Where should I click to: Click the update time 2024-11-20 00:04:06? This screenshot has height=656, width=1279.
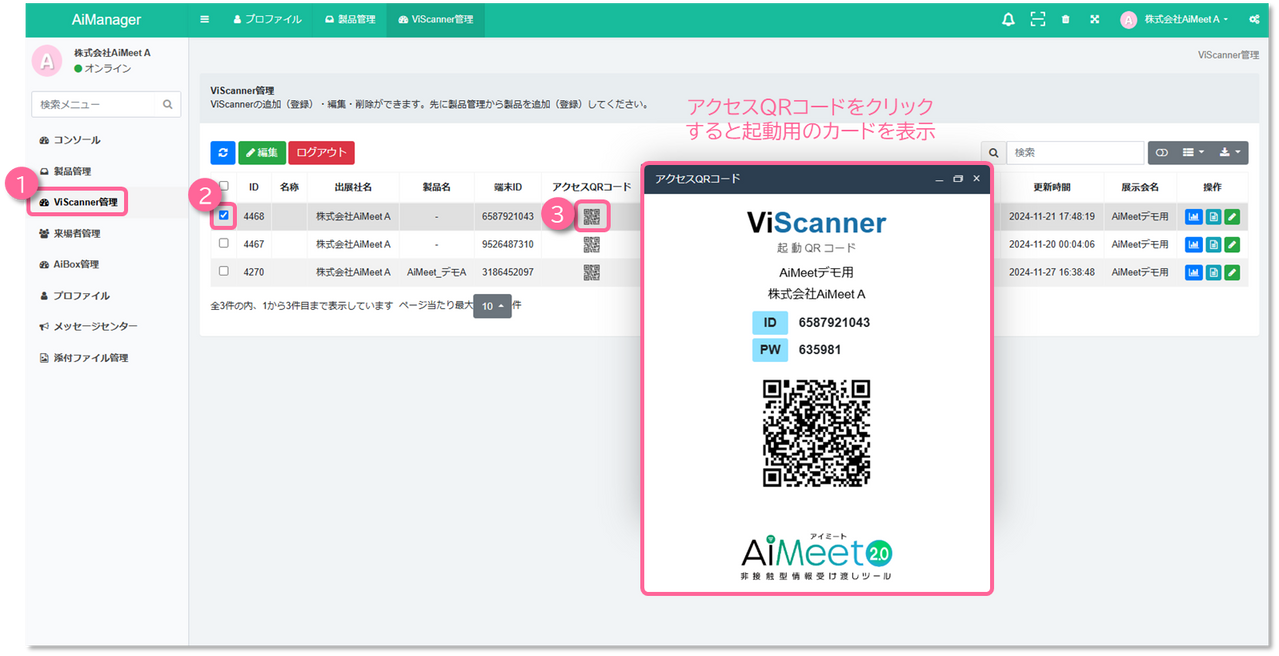point(1051,244)
